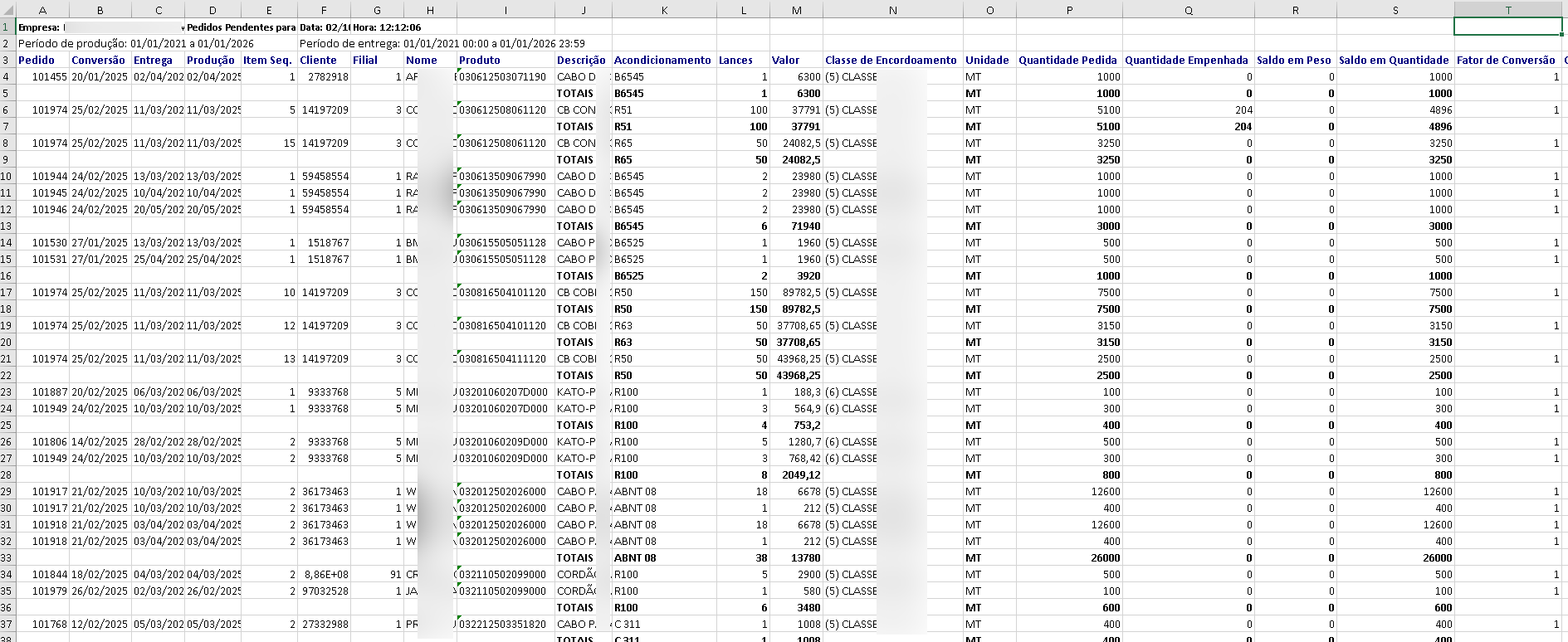Select column T header
Screen dimensions: 1568x642
(1507, 10)
